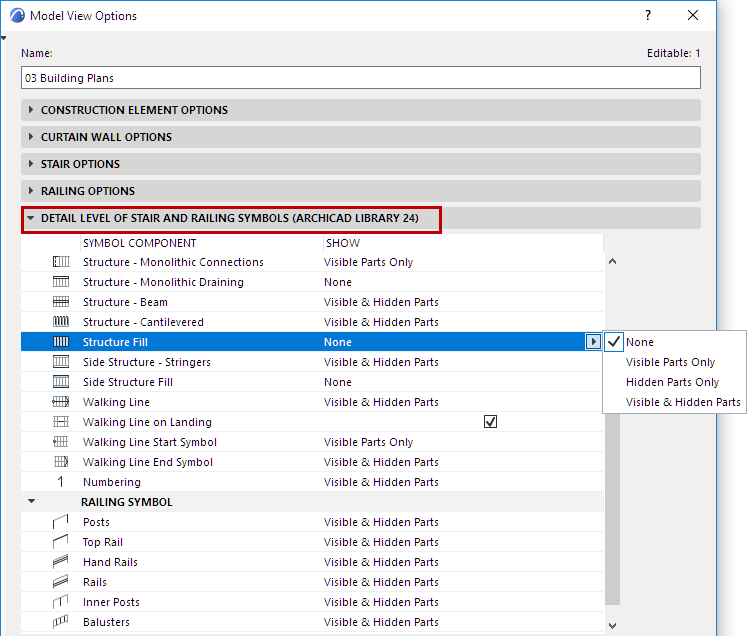749x636 pixels.
Task: Close the Model View Options dialog
Action: pyautogui.click(x=693, y=15)
